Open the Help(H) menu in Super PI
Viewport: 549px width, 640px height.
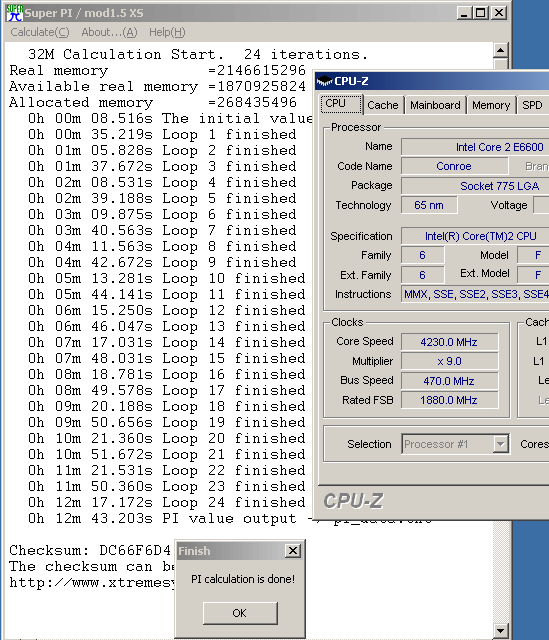pyautogui.click(x=167, y=32)
